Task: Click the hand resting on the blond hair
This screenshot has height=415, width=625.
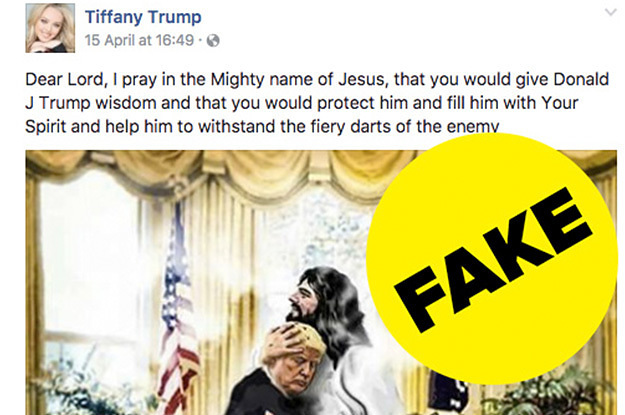Action: tap(281, 339)
